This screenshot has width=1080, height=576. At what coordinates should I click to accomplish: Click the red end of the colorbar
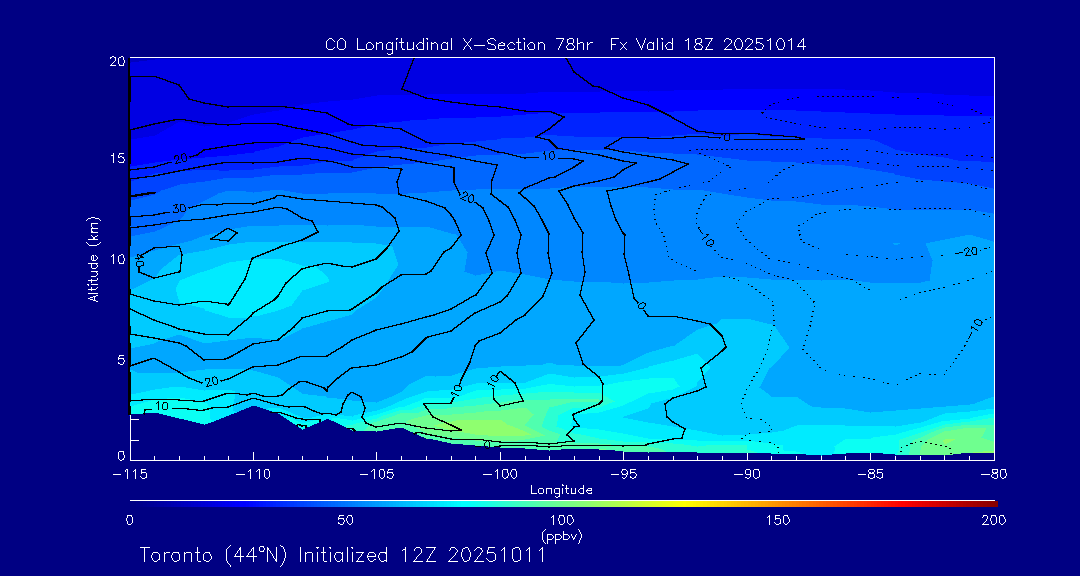[985, 502]
